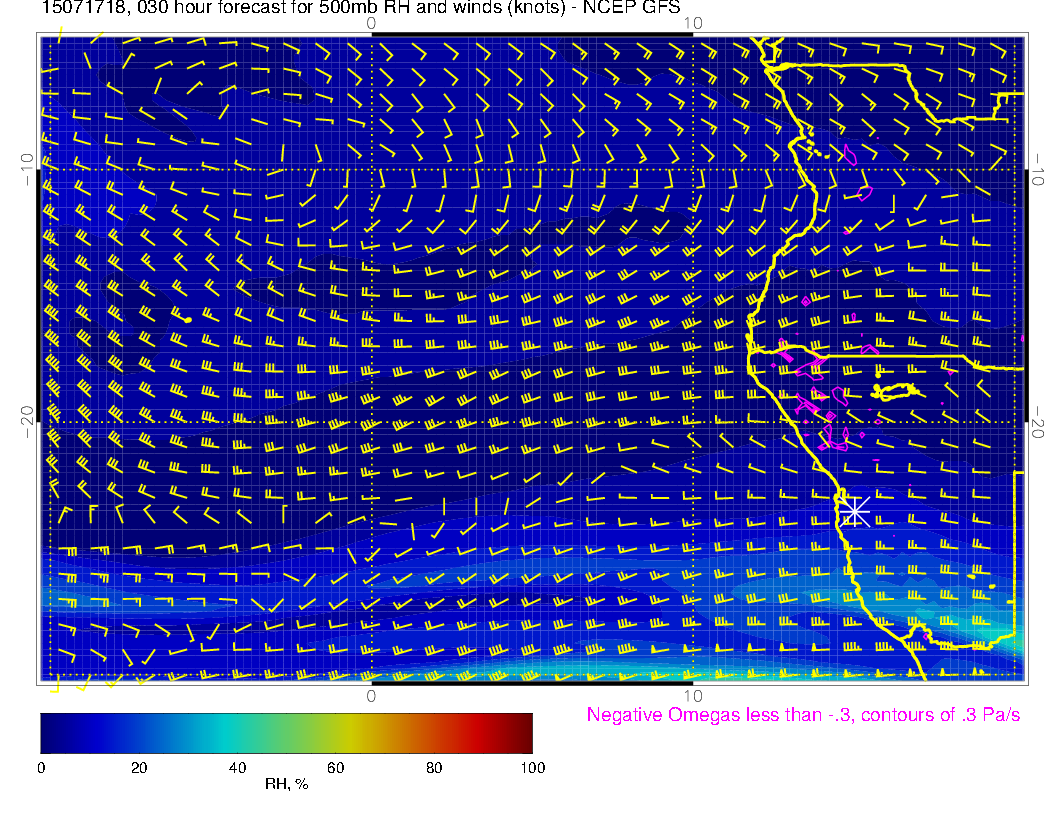This screenshot has height=816, width=1056.
Task: Click the right axis latitude label -20
Action: pos(1039,421)
